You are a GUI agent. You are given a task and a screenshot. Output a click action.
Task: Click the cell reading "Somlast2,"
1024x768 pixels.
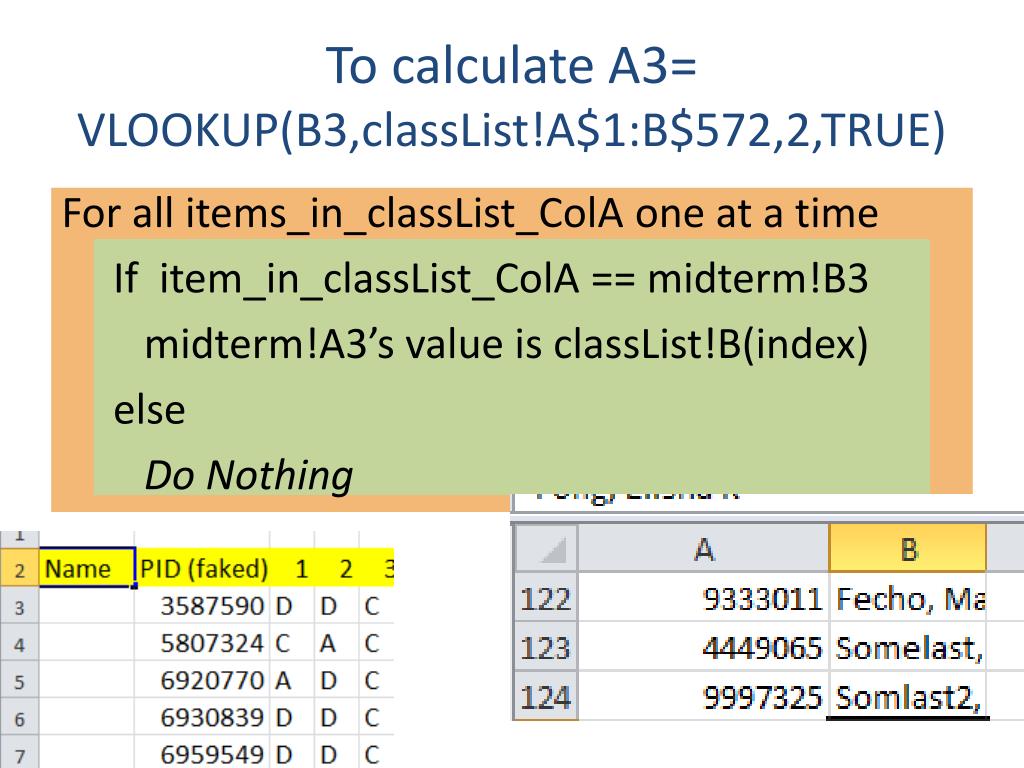pos(908,696)
